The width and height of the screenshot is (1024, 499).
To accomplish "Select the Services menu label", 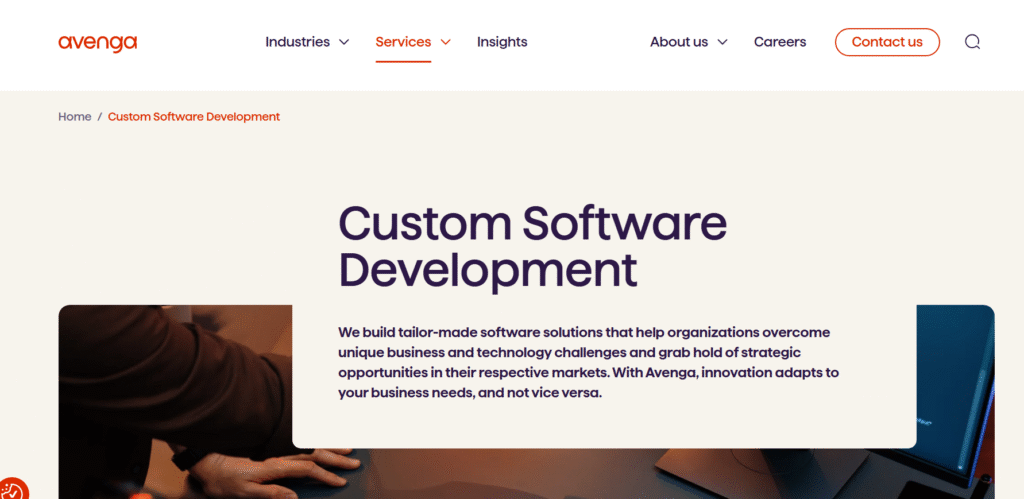I will coord(403,42).
